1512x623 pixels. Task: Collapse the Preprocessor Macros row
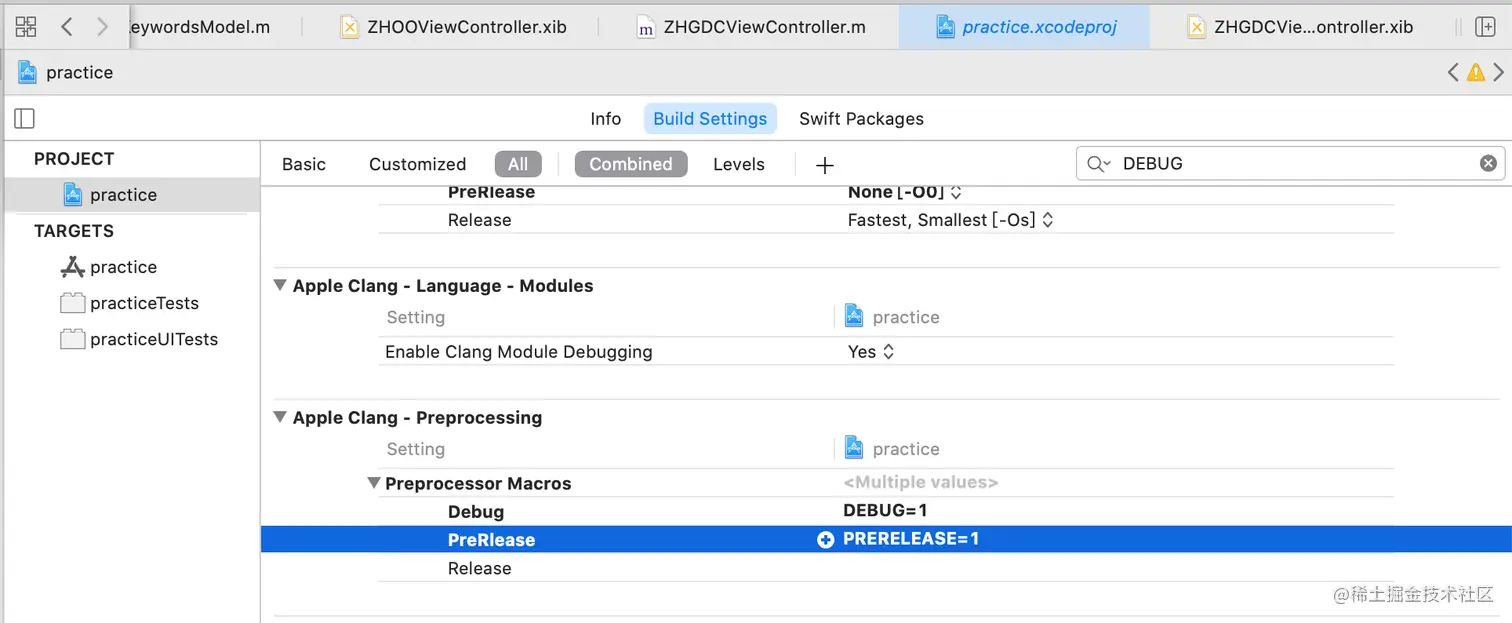(x=374, y=484)
